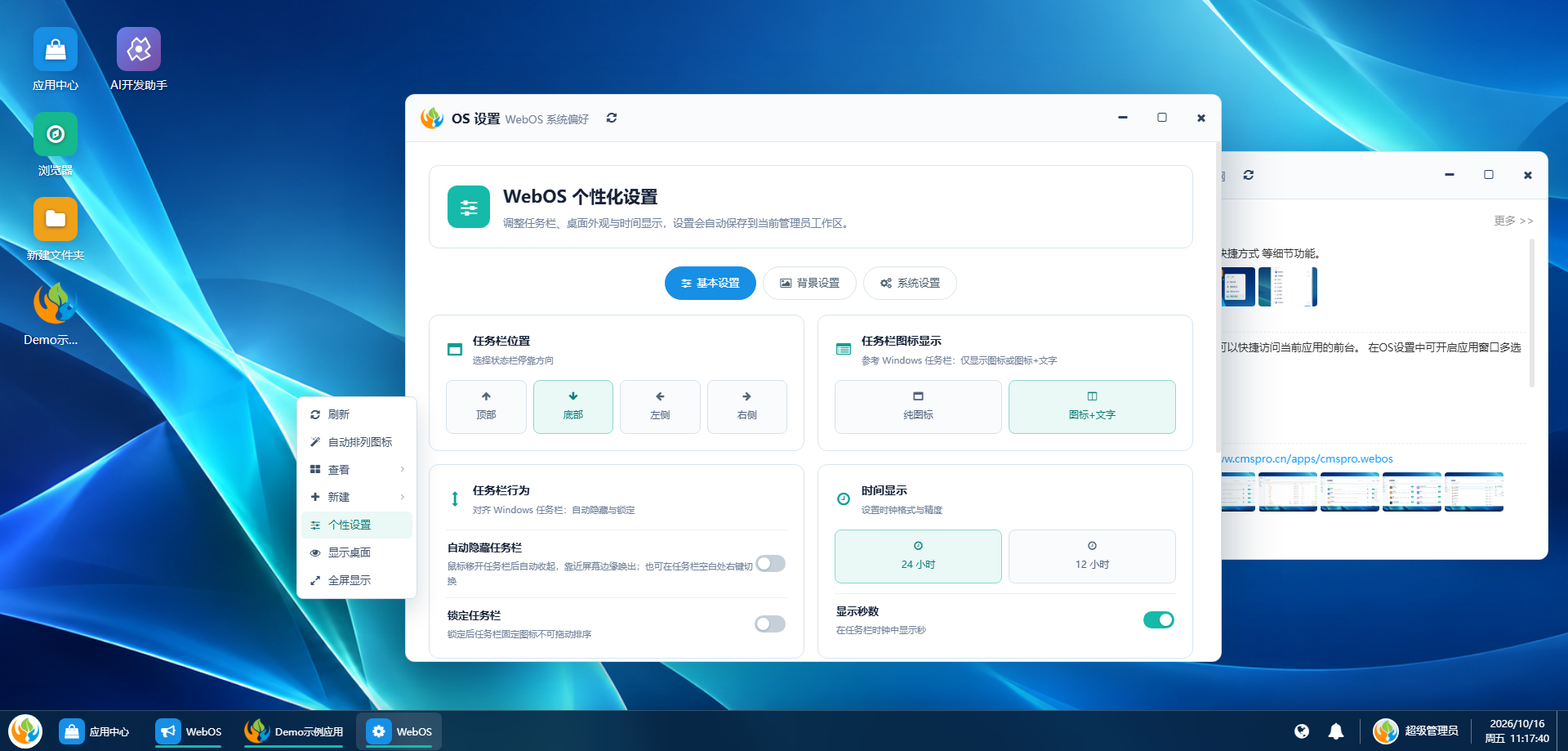
Task: Click refresh icon in the background window title bar
Action: [1249, 175]
